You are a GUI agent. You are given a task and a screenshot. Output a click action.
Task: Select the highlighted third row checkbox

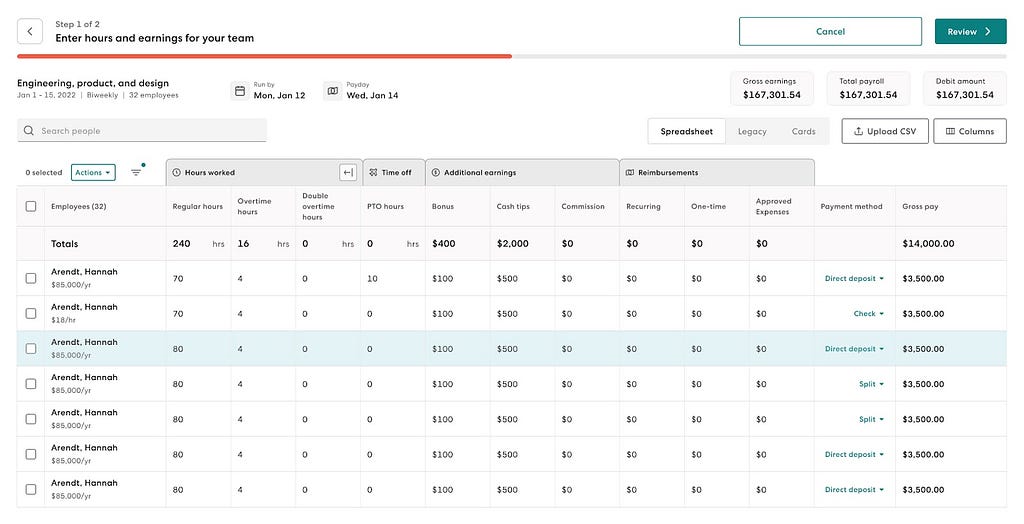pos(31,349)
